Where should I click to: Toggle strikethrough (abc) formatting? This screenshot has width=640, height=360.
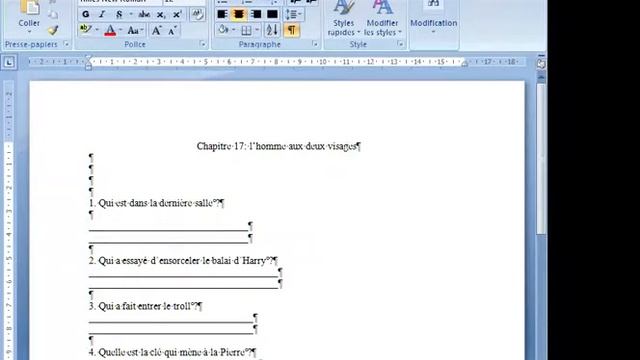tap(144, 15)
